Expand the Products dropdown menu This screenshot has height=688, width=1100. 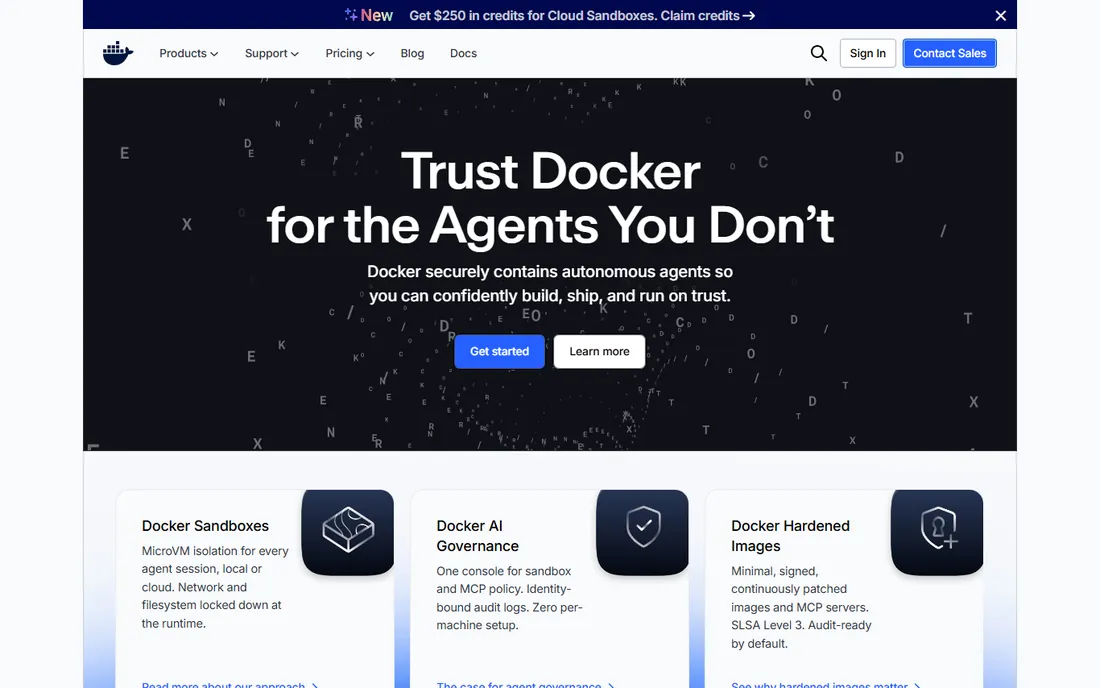pyautogui.click(x=188, y=53)
